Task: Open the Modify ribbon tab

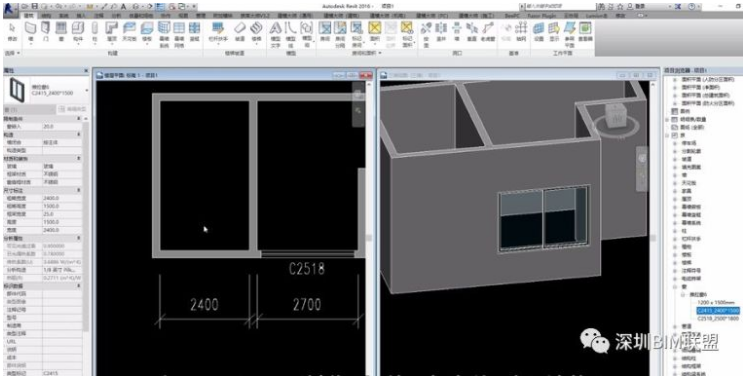Action: (x=620, y=15)
